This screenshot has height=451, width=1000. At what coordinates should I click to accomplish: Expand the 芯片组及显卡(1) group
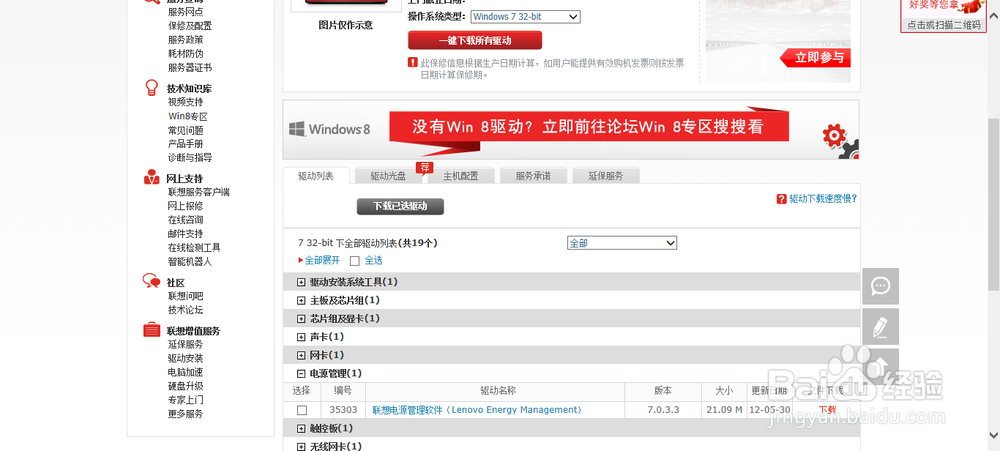pyautogui.click(x=302, y=318)
